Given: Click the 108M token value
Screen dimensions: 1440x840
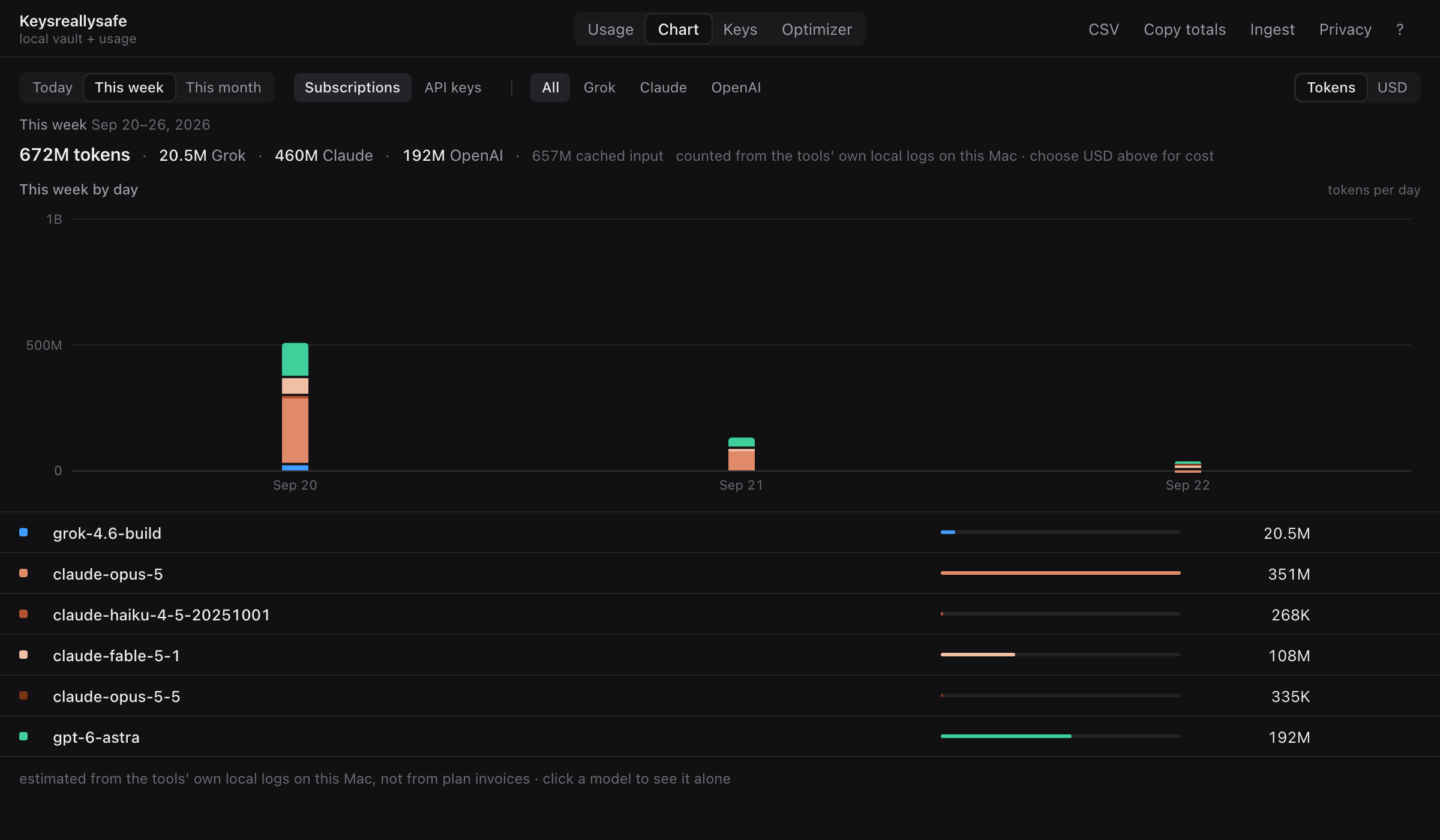Looking at the screenshot, I should coord(1289,656).
